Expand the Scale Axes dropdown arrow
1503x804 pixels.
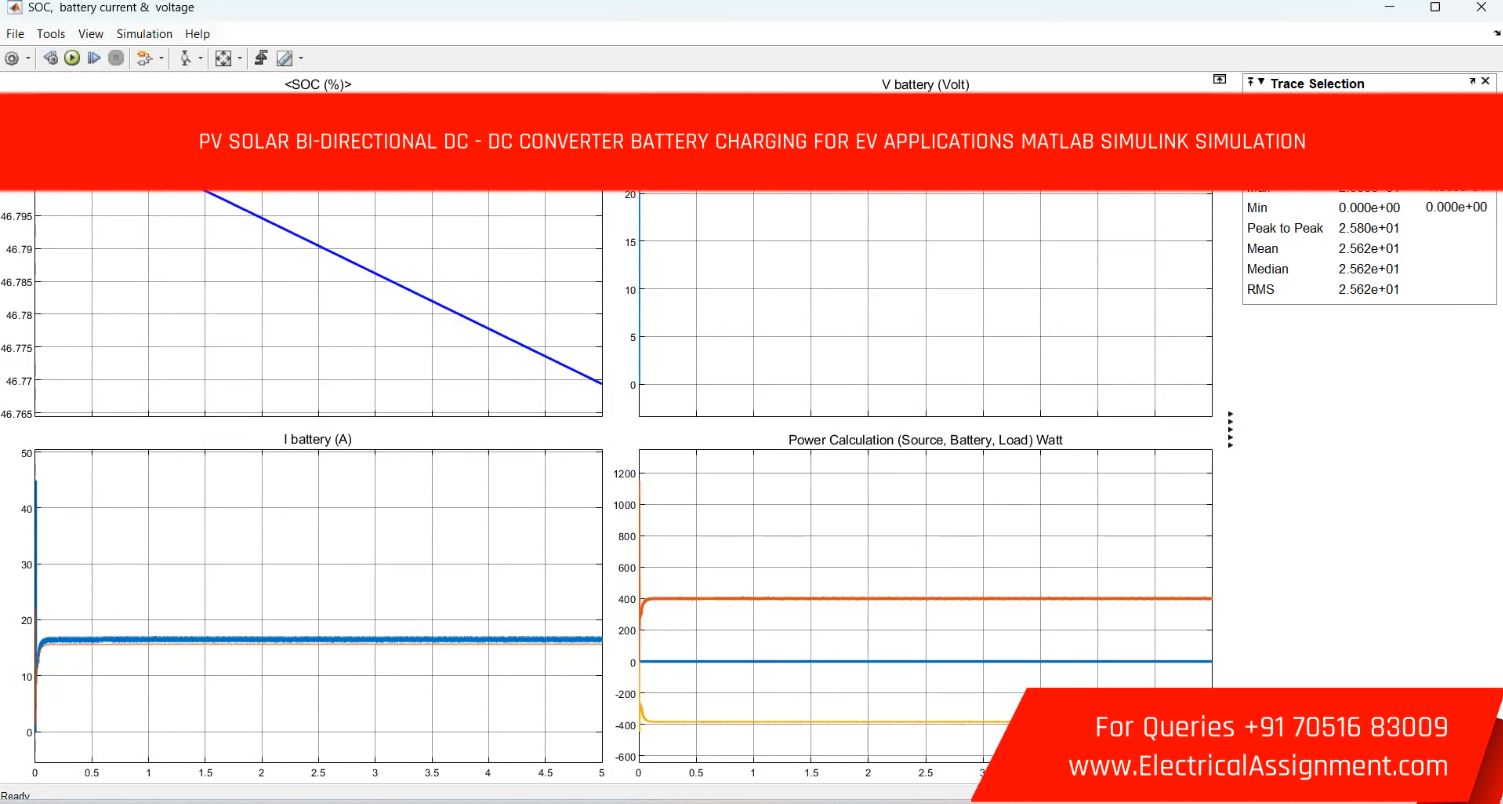(239, 59)
